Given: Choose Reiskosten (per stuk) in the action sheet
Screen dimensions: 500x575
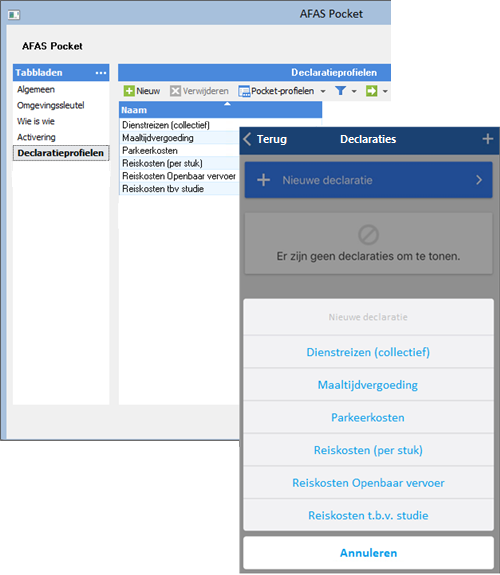Looking at the screenshot, I should [x=368, y=450].
